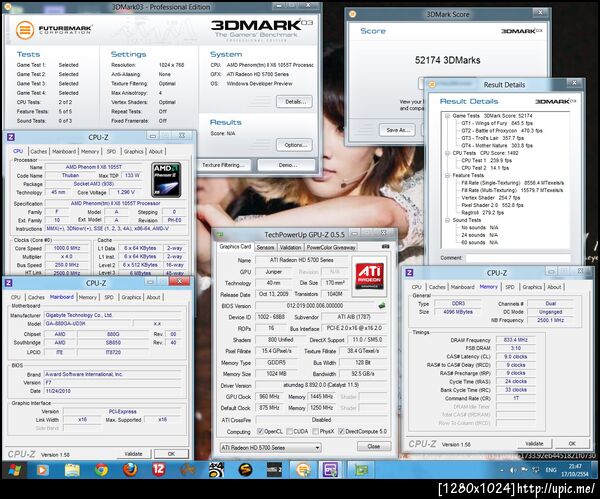Image resolution: width=600 pixels, height=499 pixels.
Task: Toggle the PhysX checkbox in GPU-Z
Action: point(315,431)
